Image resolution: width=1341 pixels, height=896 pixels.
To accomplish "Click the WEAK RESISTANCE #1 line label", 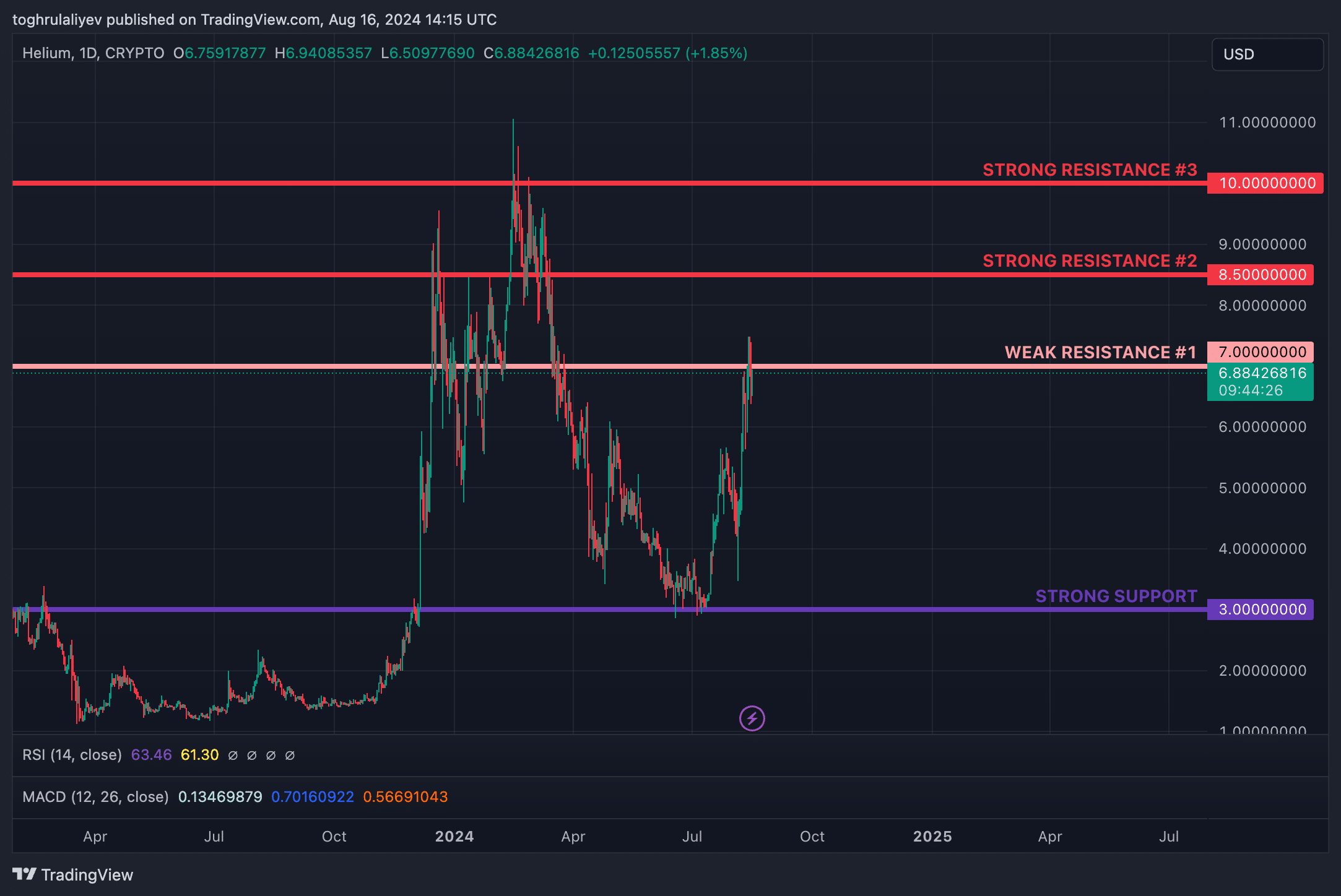I will pyautogui.click(x=1100, y=352).
